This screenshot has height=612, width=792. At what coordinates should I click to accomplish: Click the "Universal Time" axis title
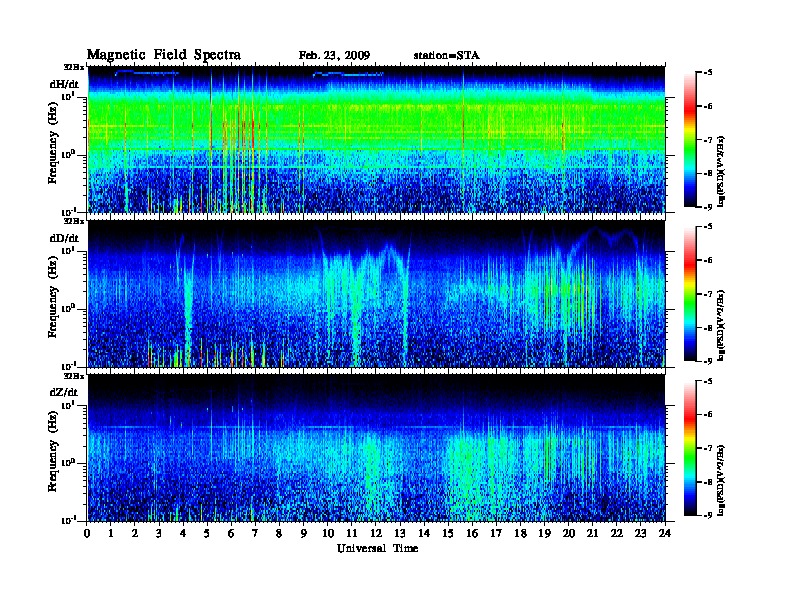(377, 548)
